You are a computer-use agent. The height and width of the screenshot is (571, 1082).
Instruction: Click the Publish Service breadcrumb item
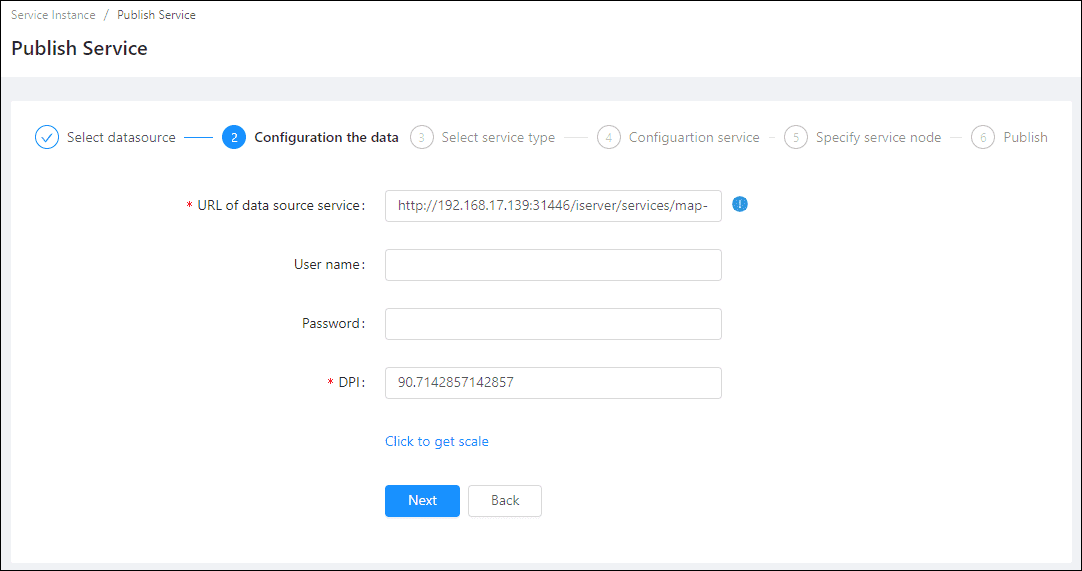156,15
